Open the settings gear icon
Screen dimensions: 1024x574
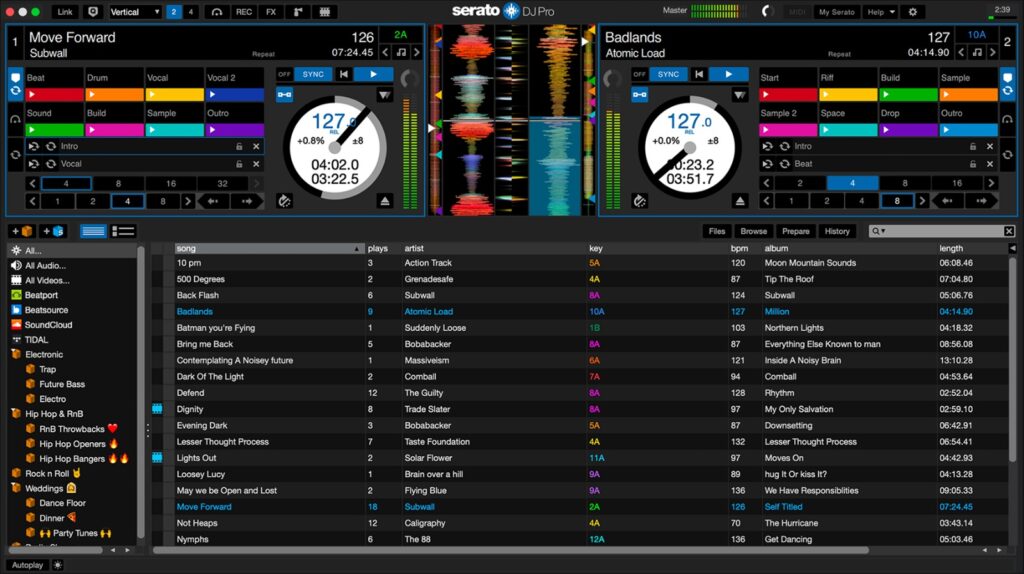(x=912, y=12)
